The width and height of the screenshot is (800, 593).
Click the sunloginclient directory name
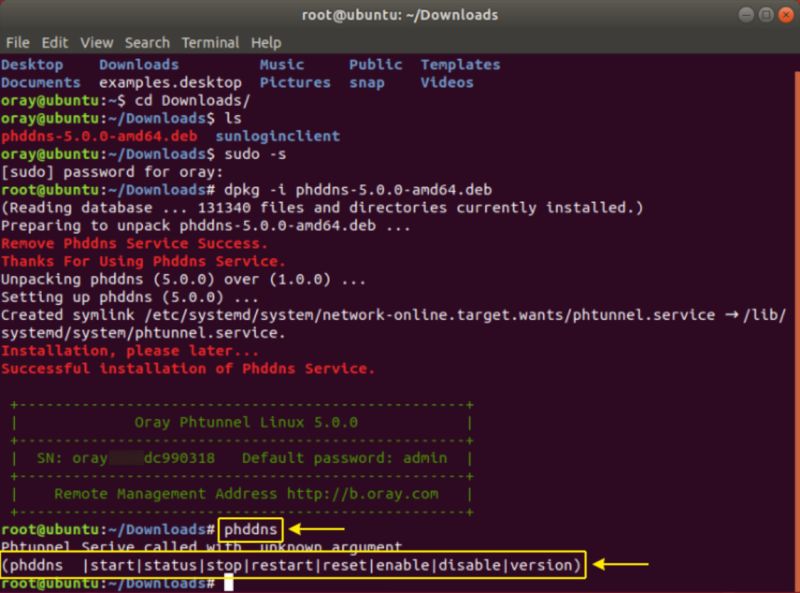coord(277,136)
